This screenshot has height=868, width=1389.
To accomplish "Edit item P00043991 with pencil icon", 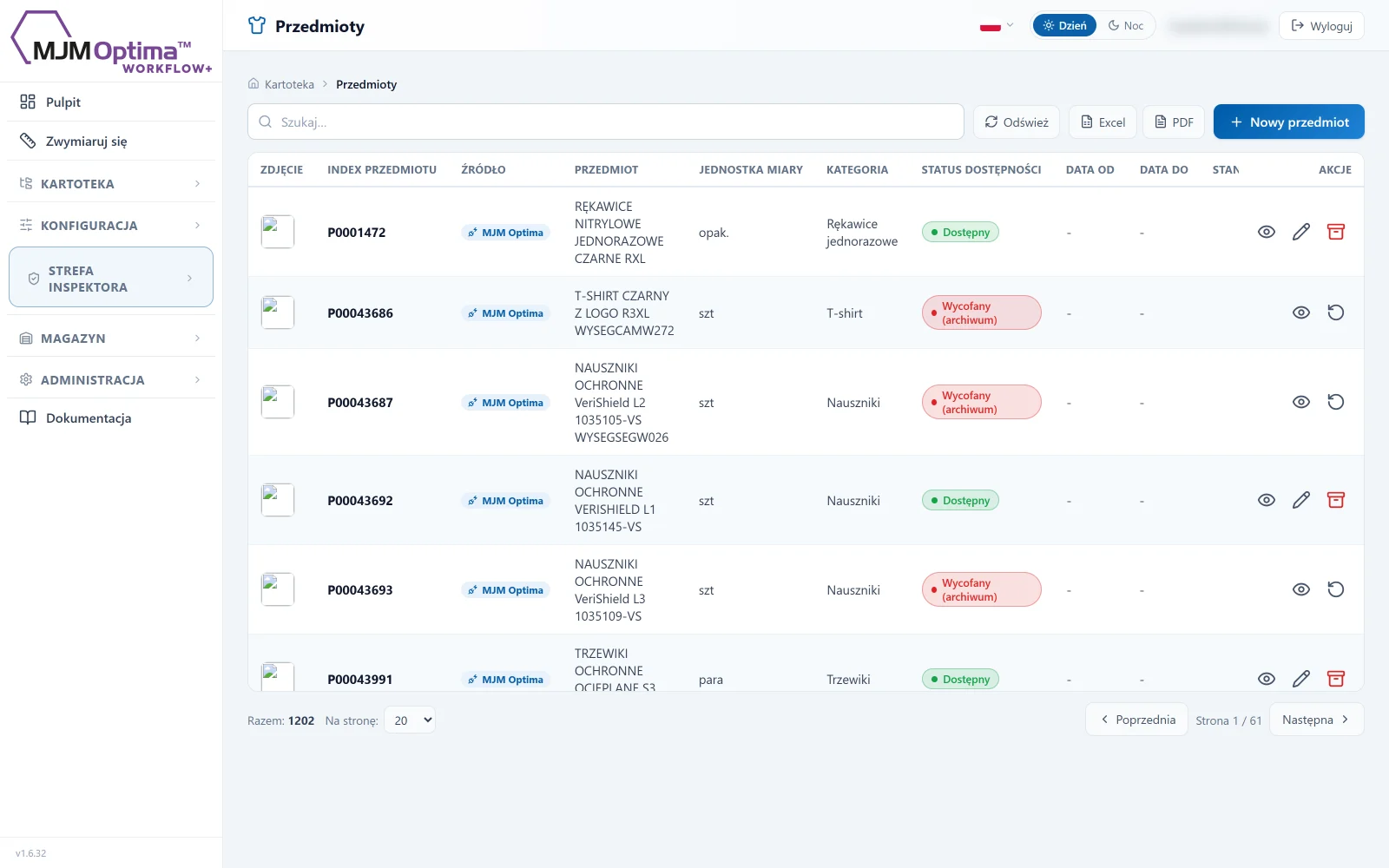I will (x=1301, y=679).
